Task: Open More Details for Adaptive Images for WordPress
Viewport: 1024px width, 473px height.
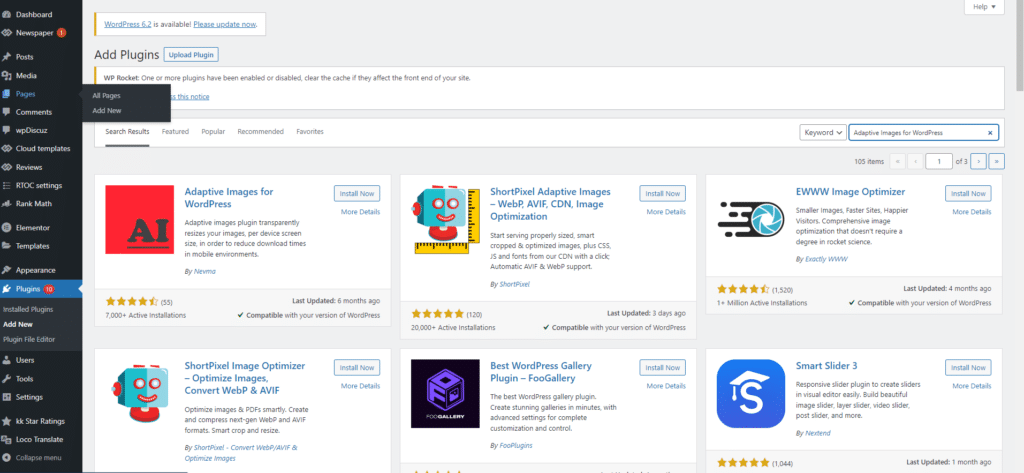Action: point(360,212)
